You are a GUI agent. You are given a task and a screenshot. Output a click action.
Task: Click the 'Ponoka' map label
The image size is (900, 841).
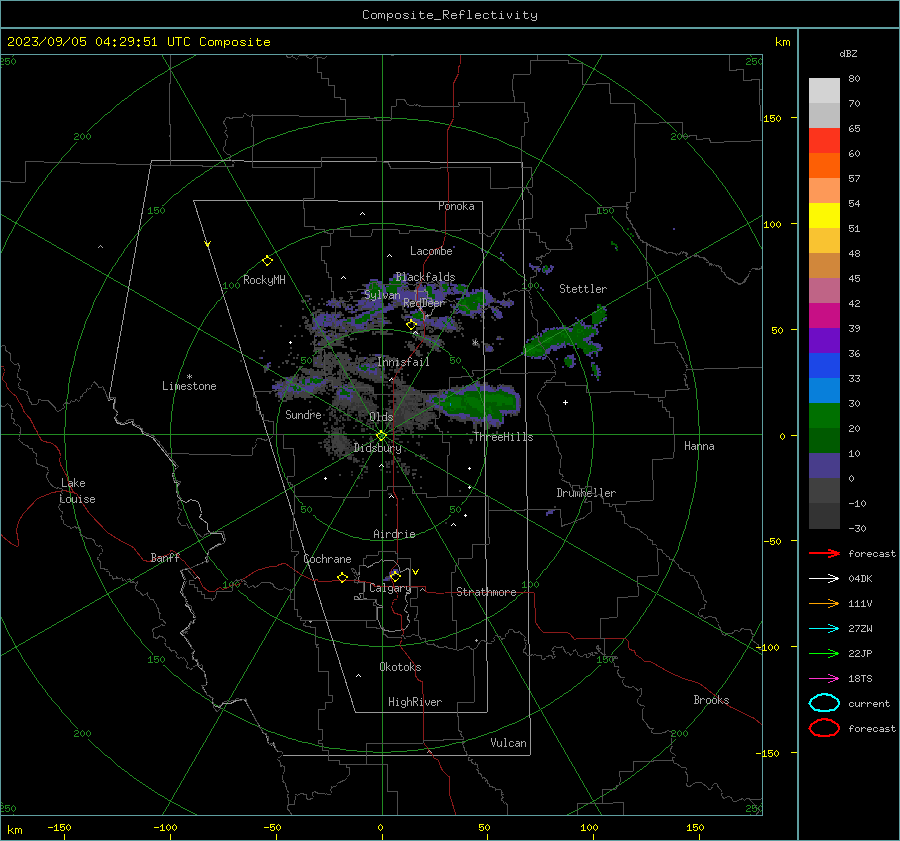click(x=456, y=206)
